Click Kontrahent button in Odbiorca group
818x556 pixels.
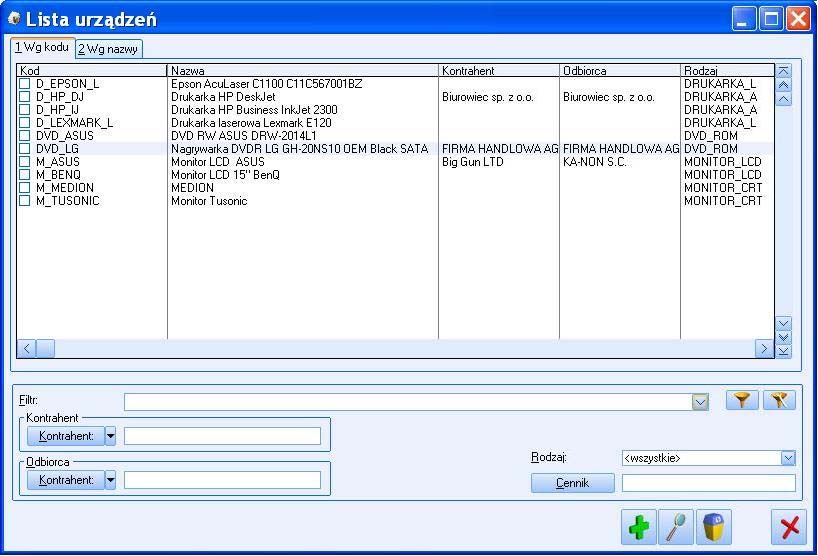(x=66, y=480)
